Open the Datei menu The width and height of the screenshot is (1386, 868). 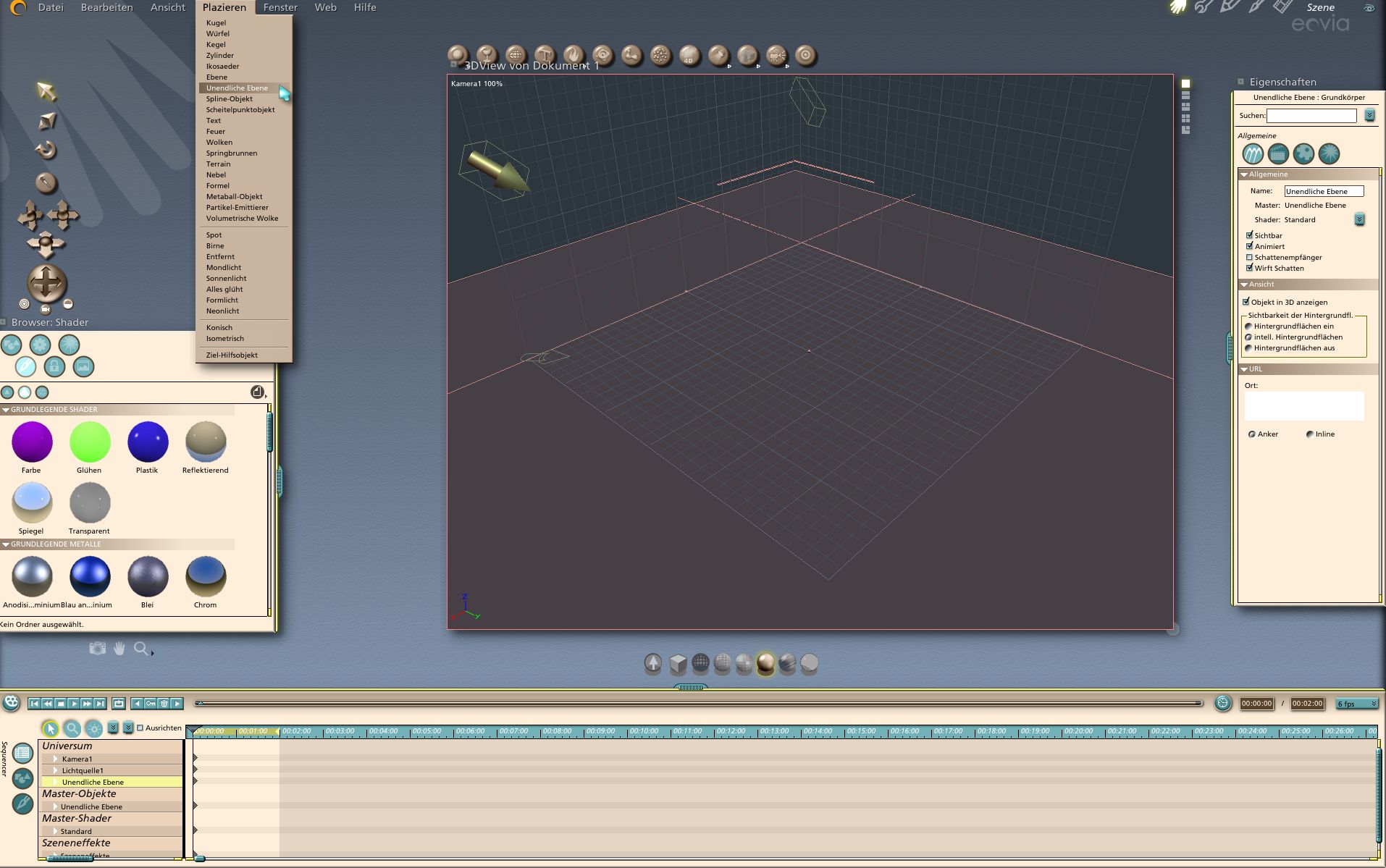[x=51, y=7]
